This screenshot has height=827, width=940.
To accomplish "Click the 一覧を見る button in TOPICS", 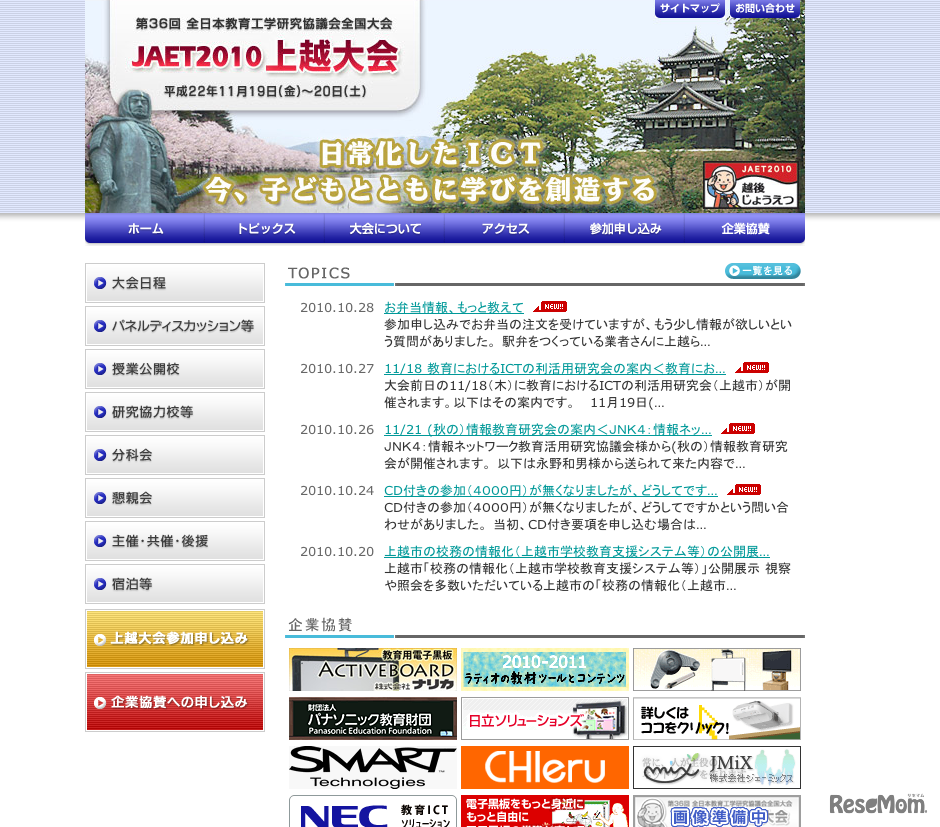I will (762, 271).
